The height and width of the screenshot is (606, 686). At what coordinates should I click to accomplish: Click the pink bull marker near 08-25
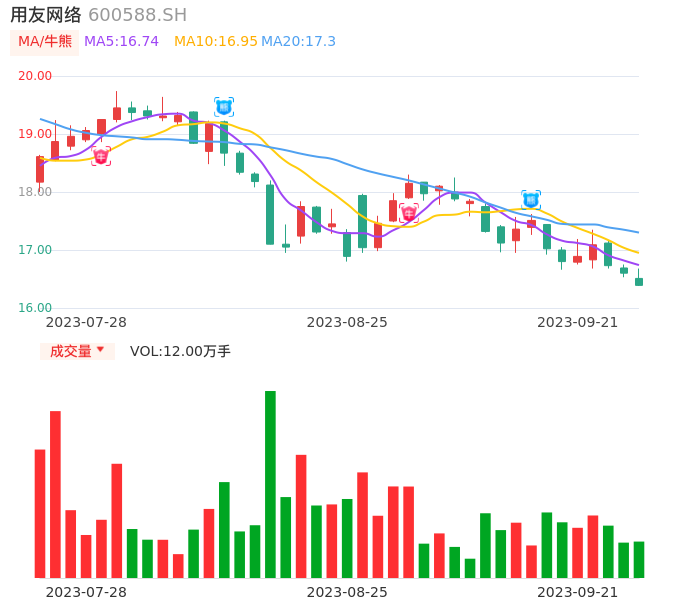pyautogui.click(x=408, y=213)
